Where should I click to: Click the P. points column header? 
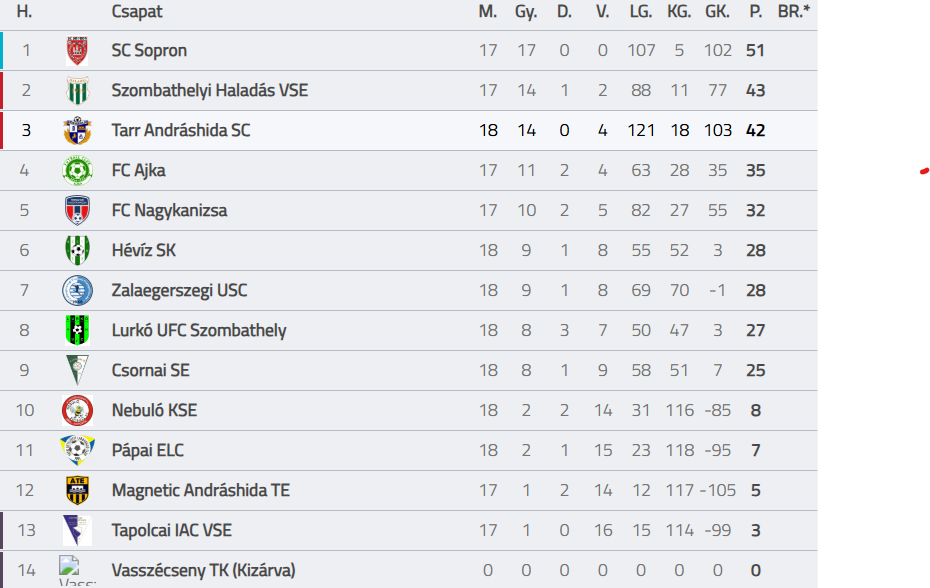click(x=755, y=12)
